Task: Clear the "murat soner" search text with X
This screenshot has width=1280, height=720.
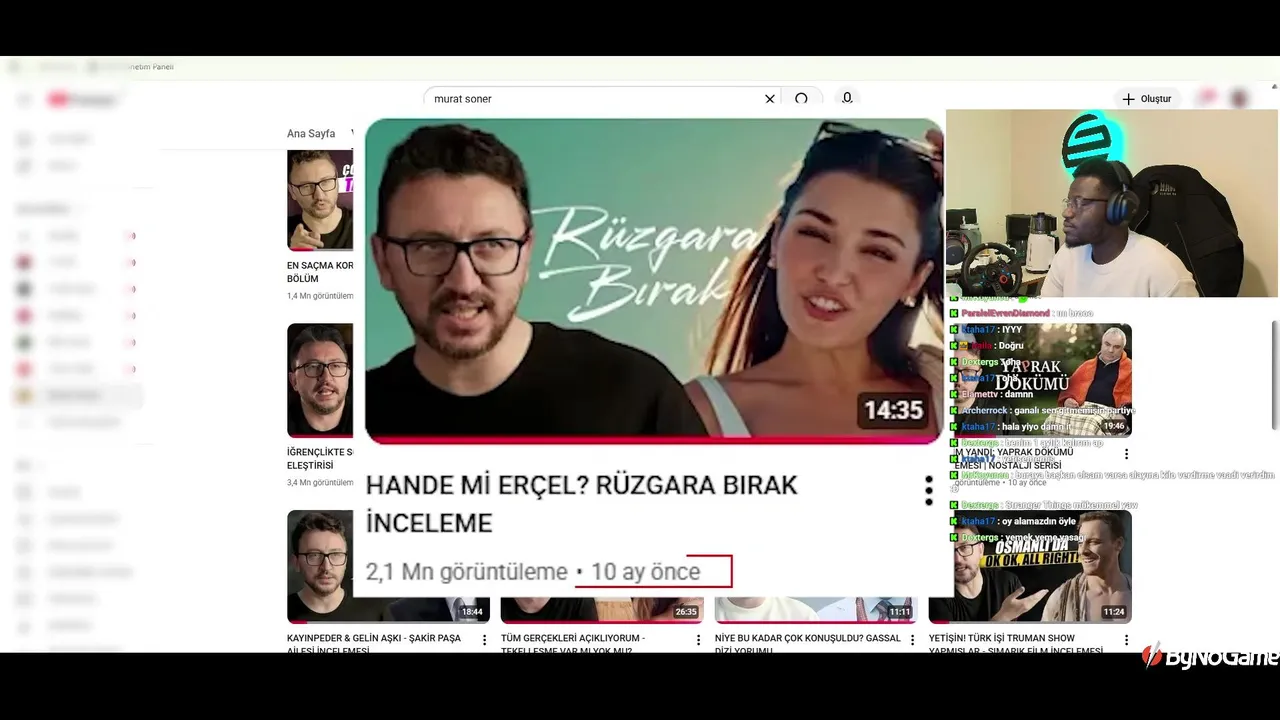Action: point(770,99)
